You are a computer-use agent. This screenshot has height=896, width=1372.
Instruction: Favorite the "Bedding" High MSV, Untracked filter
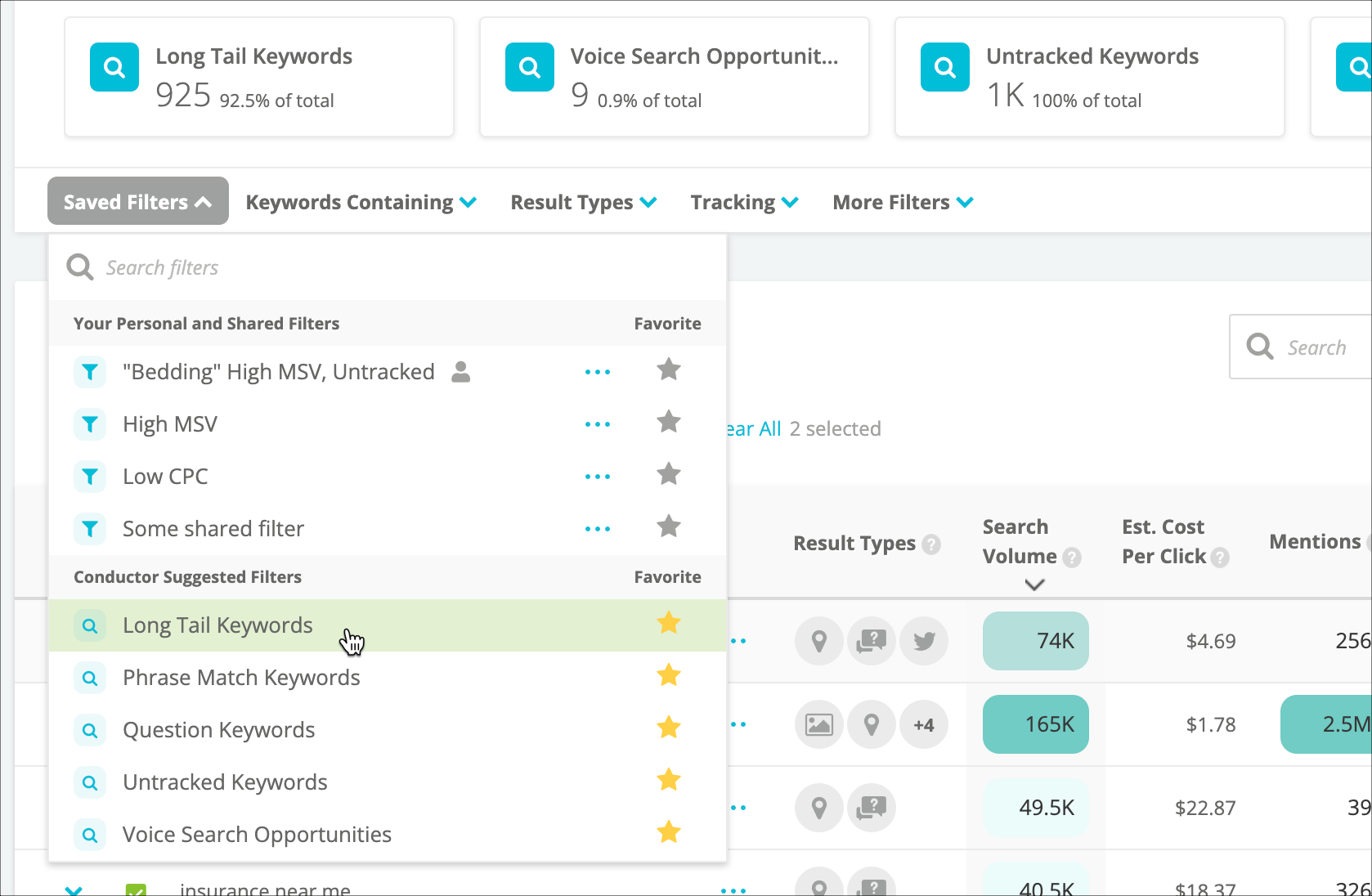[x=669, y=370]
